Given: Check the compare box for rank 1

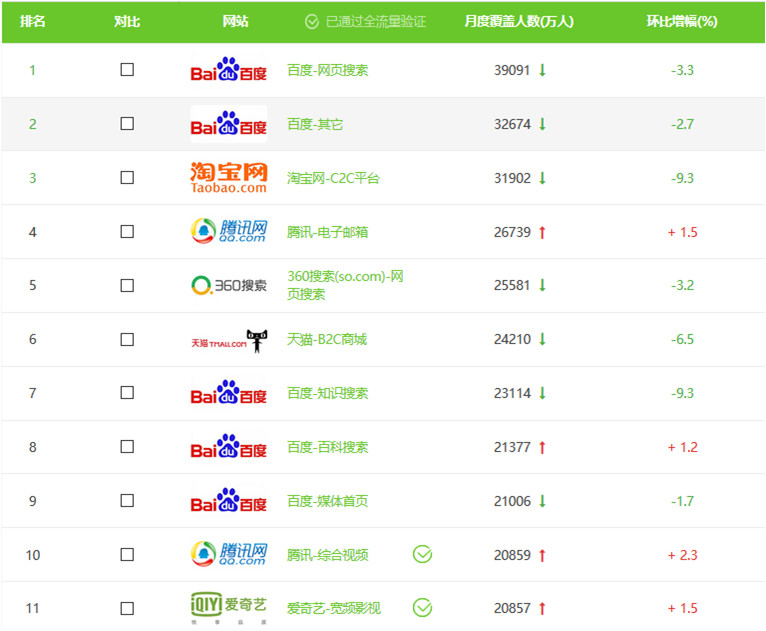Looking at the screenshot, I should pos(127,70).
